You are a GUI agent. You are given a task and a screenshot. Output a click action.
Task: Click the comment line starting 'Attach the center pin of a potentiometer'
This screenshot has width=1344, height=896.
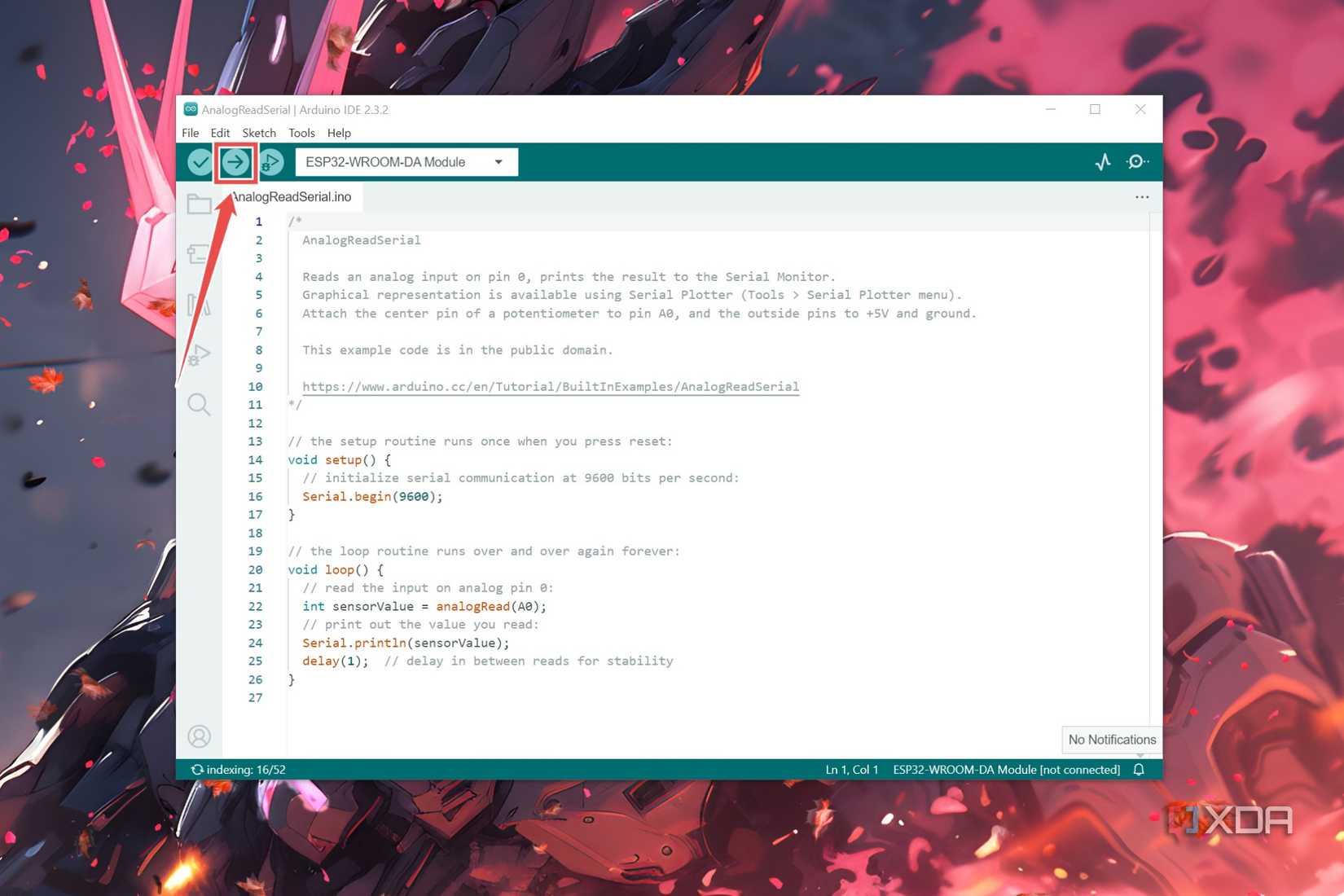click(639, 313)
